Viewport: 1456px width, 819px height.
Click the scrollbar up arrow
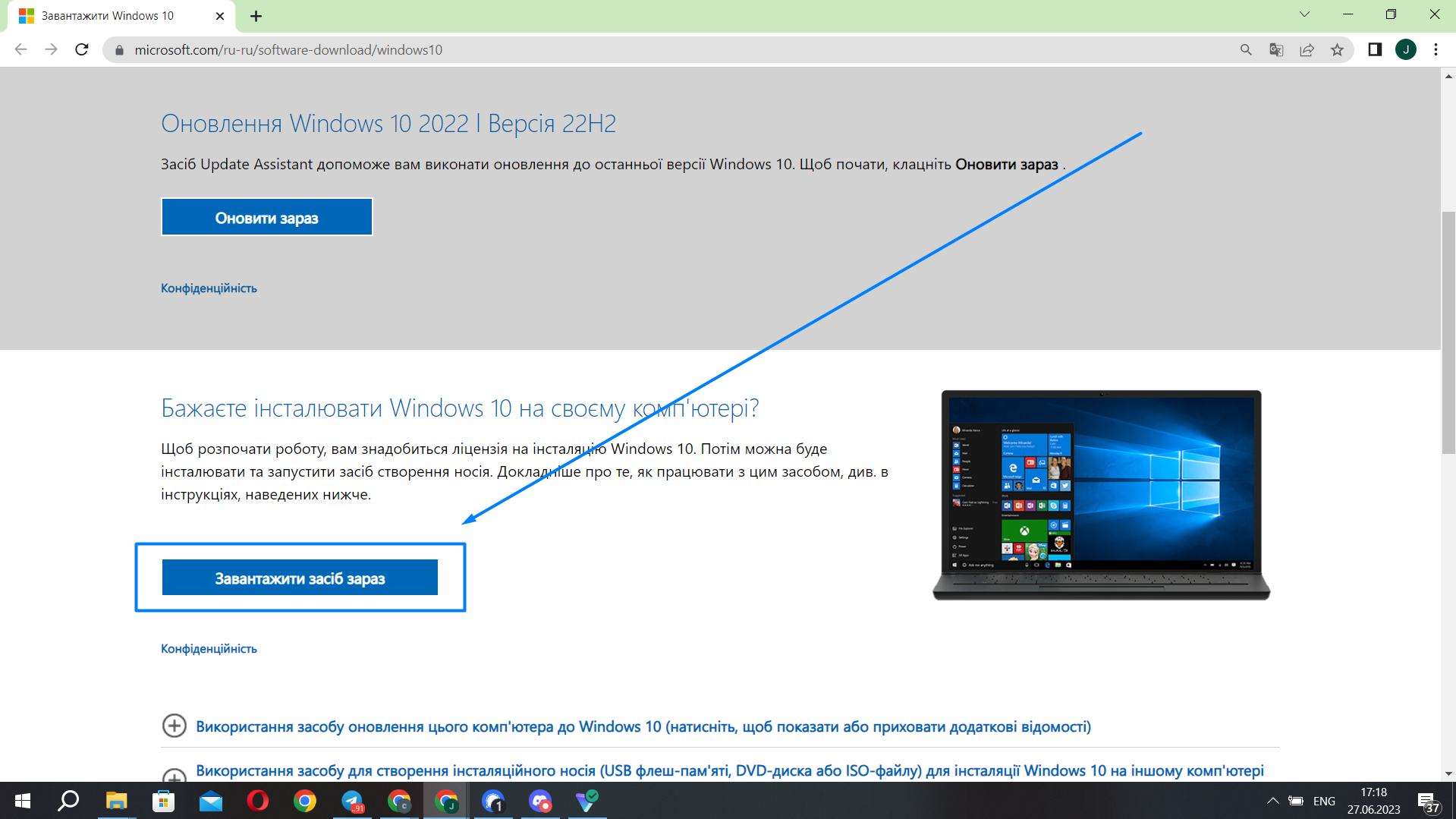(1448, 76)
